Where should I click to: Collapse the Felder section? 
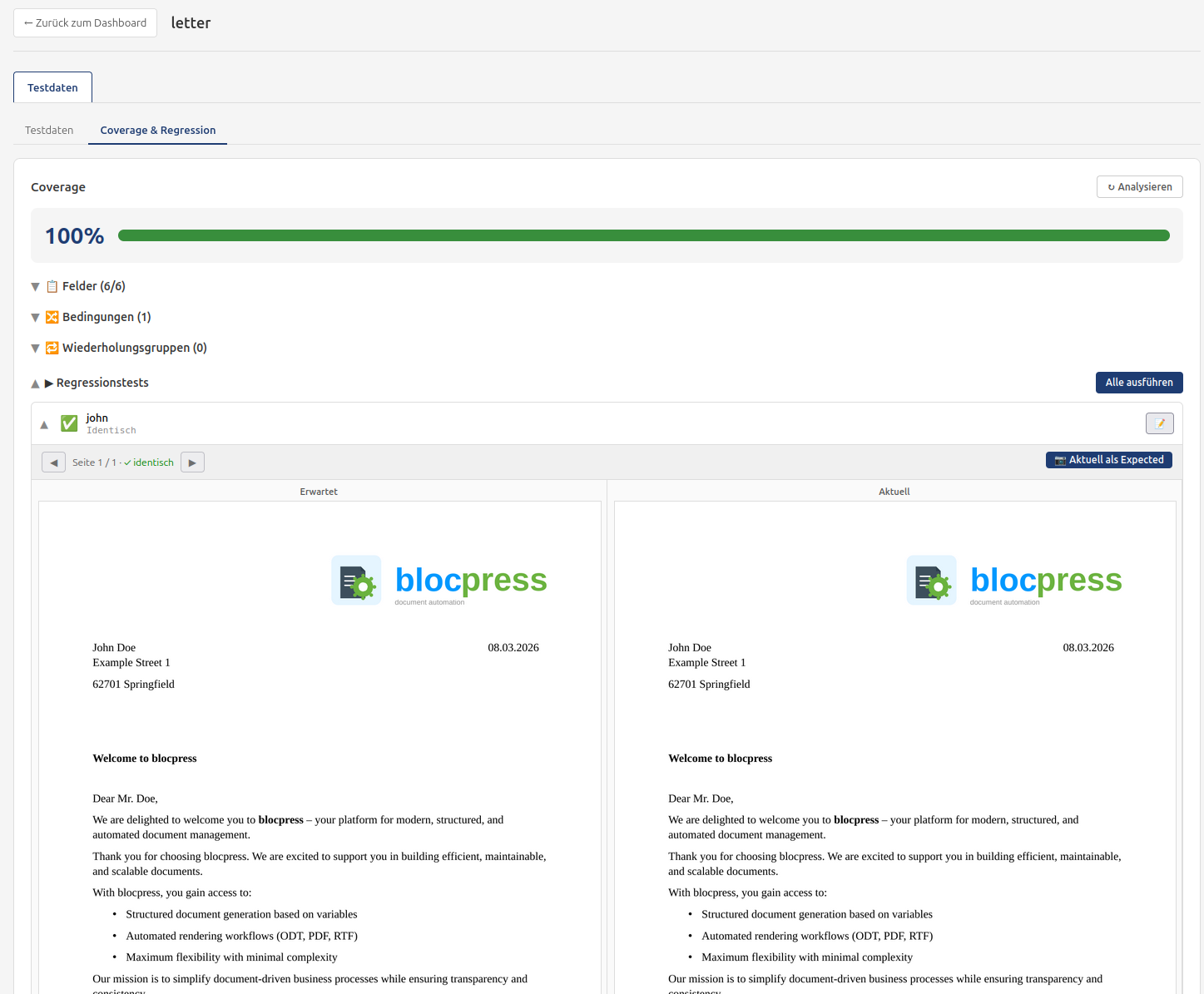coord(35,286)
